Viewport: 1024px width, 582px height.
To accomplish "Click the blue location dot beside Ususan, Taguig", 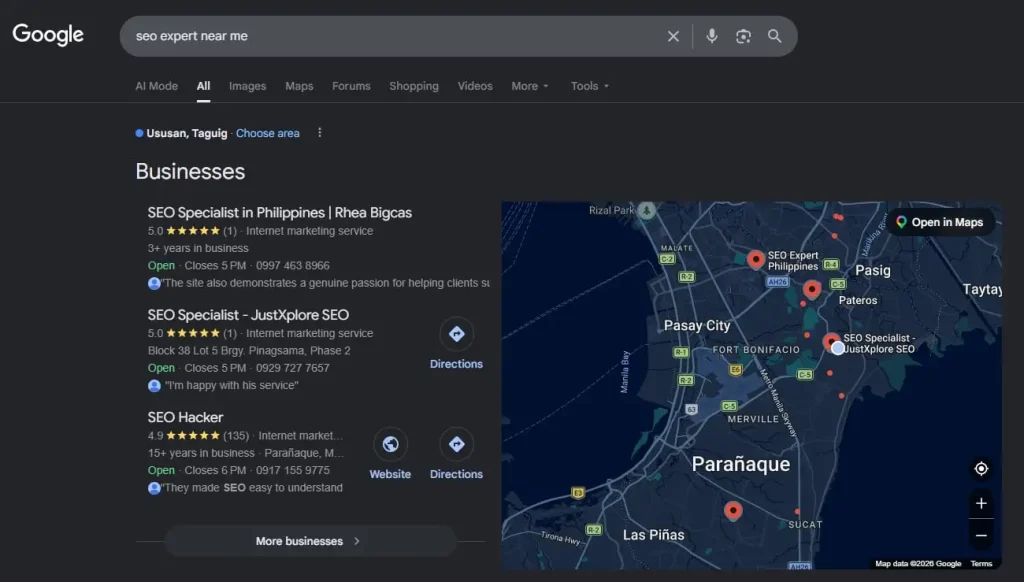I will 139,133.
